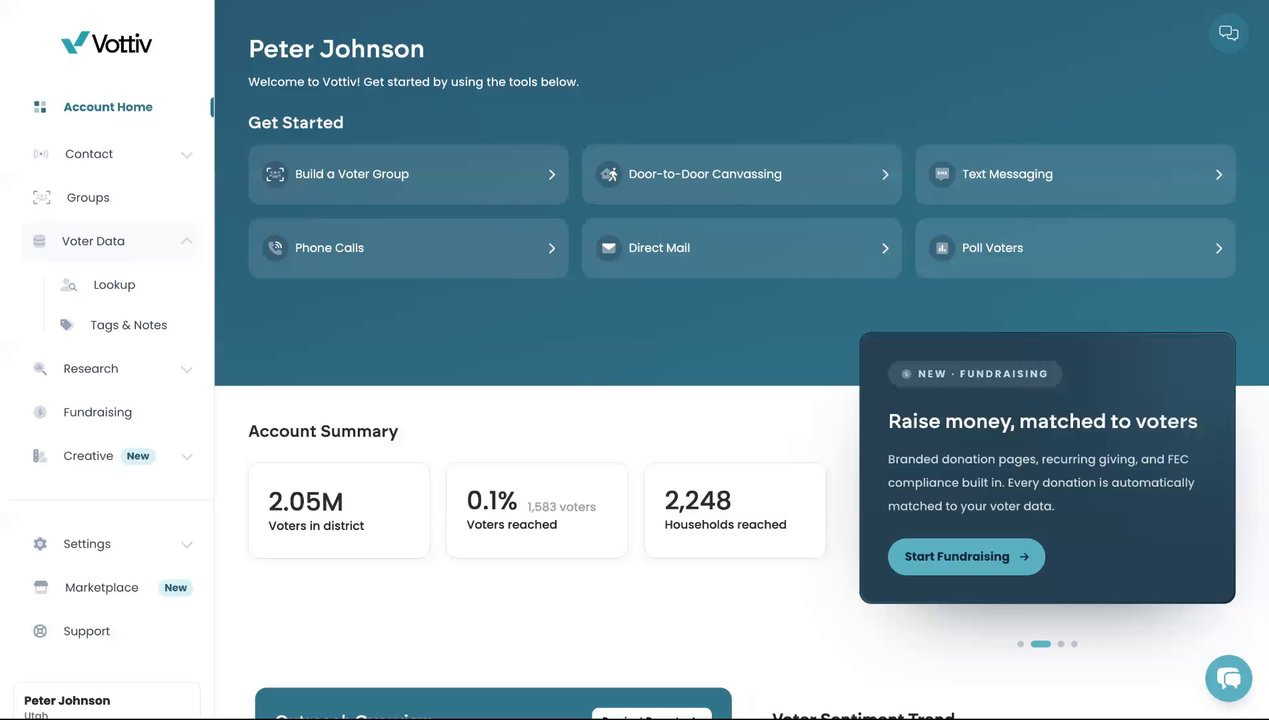Click the Voters reached card
1269x720 pixels.
point(537,510)
